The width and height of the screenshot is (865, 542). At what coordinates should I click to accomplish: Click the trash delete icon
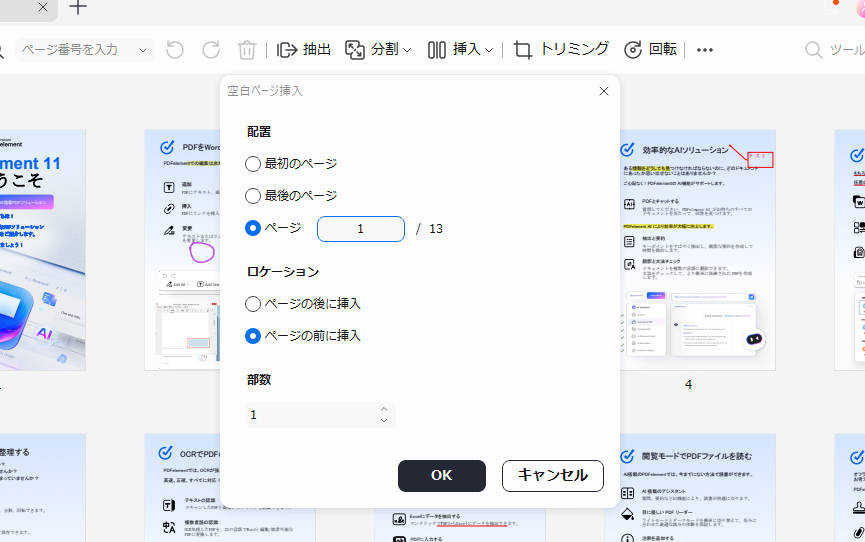coord(247,50)
